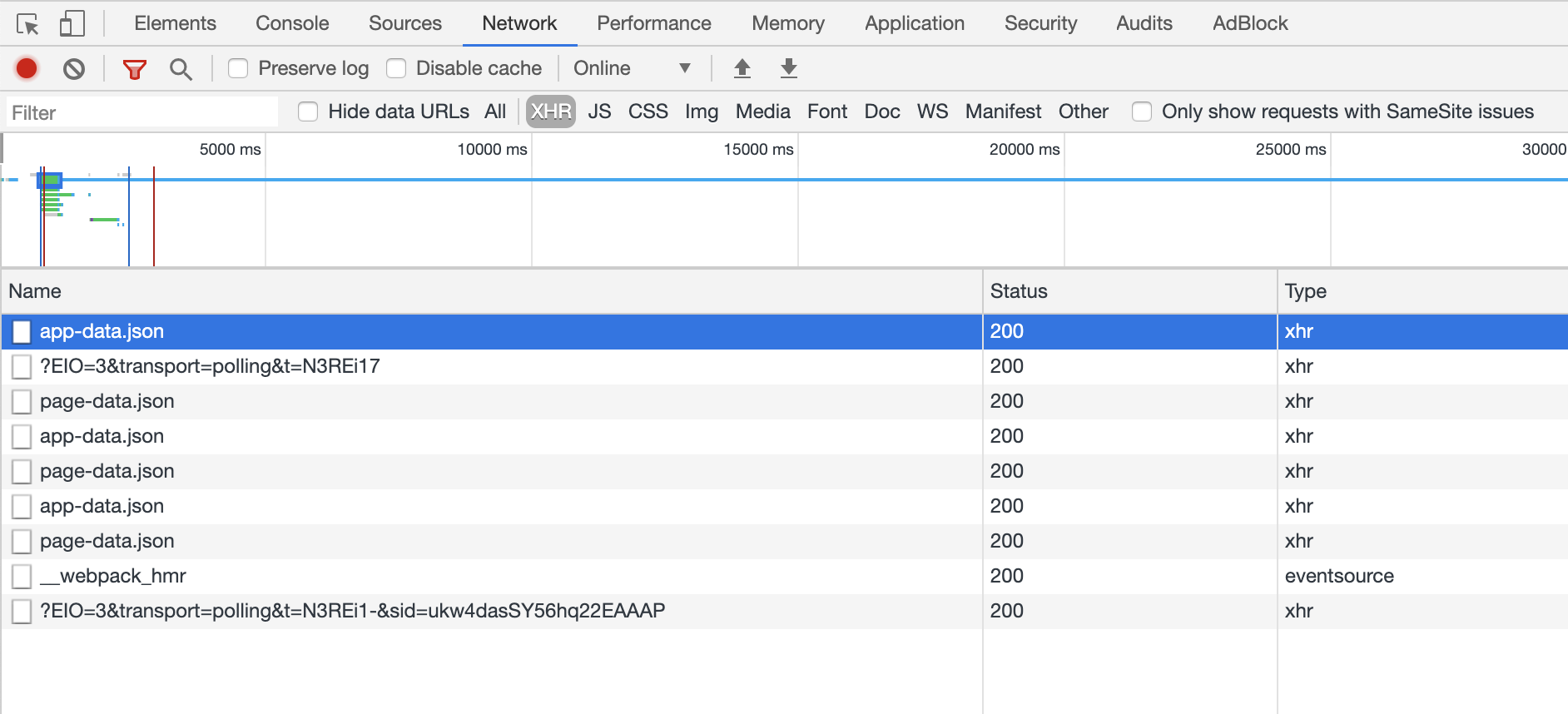Viewport: 1568px width, 714px height.
Task: Open the AdBlock tab
Action: [1250, 23]
